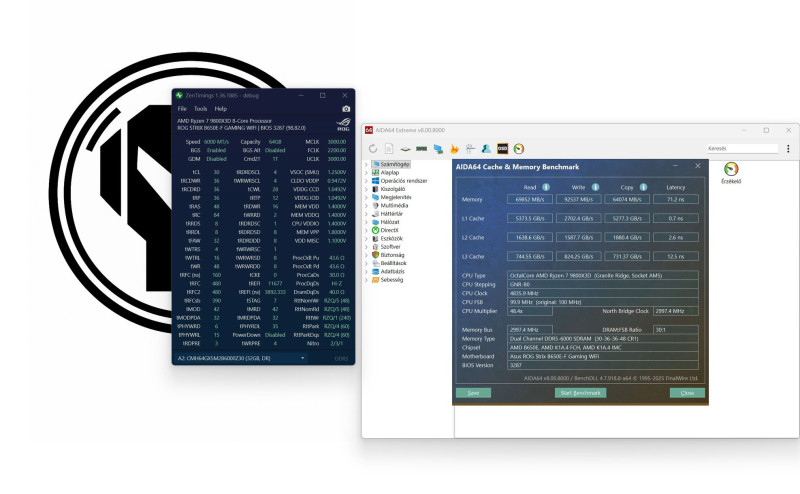Image resolution: width=800 pixels, height=494 pixels.
Task: Expand the Számítógép tree node
Action: (366, 164)
